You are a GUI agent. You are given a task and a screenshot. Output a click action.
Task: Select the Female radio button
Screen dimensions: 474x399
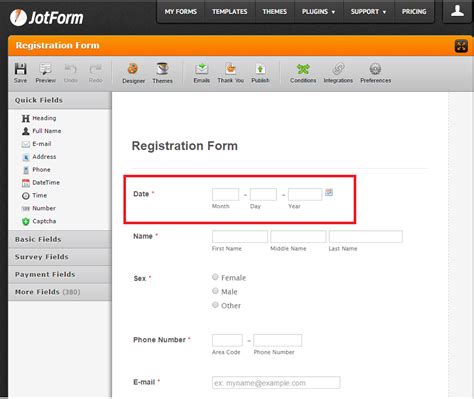coord(215,277)
